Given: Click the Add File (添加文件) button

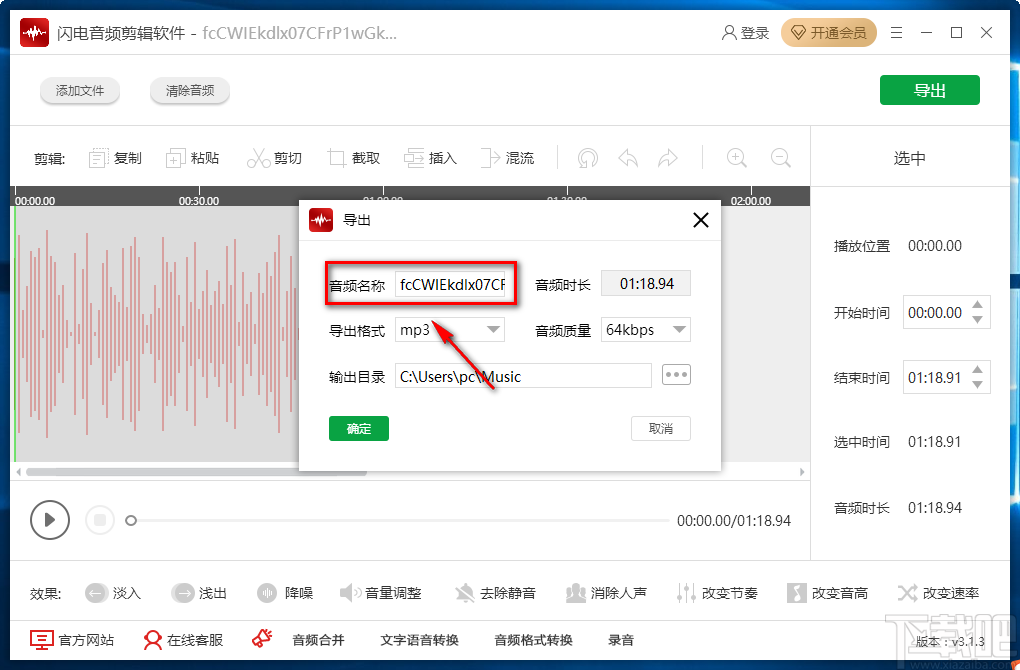Looking at the screenshot, I should click(x=79, y=90).
